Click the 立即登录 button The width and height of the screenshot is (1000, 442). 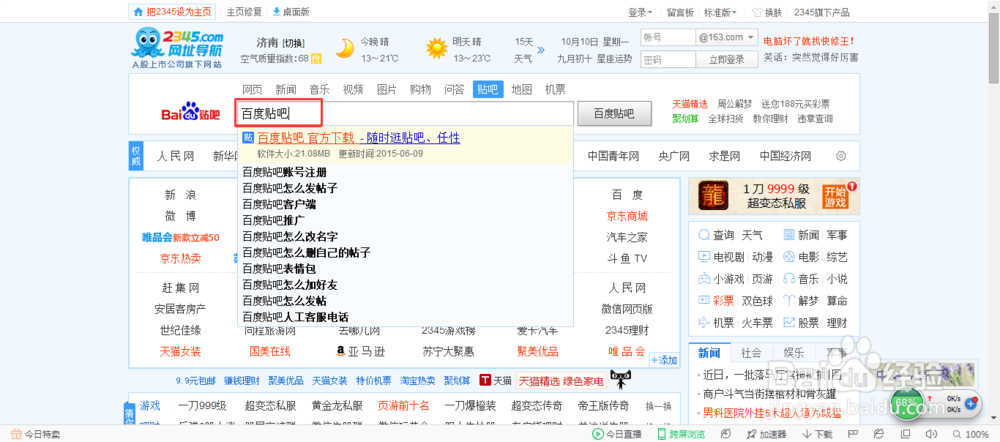[x=726, y=59]
